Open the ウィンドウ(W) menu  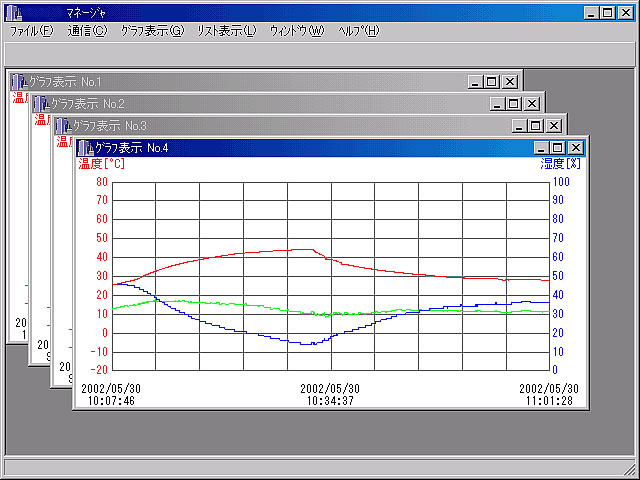(x=297, y=31)
